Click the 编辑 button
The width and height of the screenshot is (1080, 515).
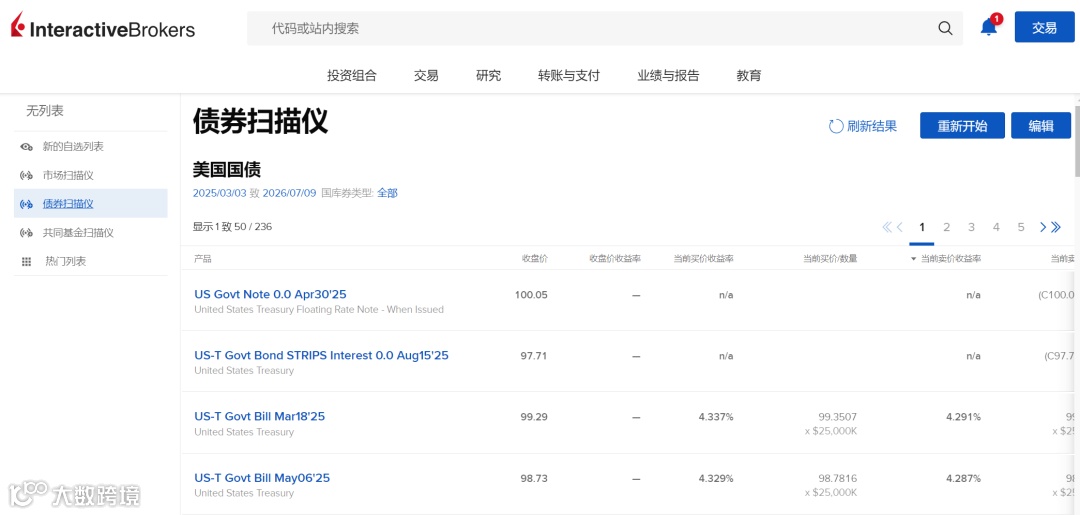(x=1041, y=125)
